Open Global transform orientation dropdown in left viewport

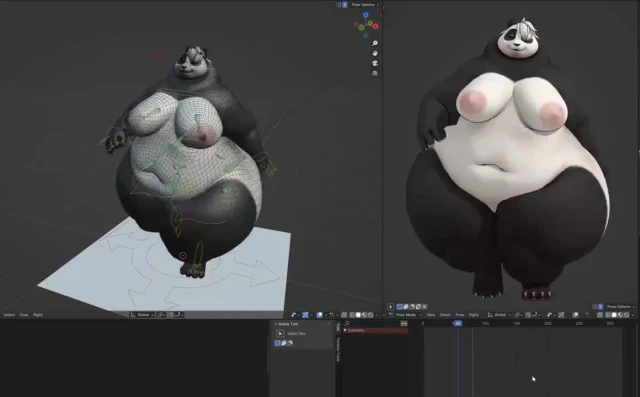coord(142,315)
